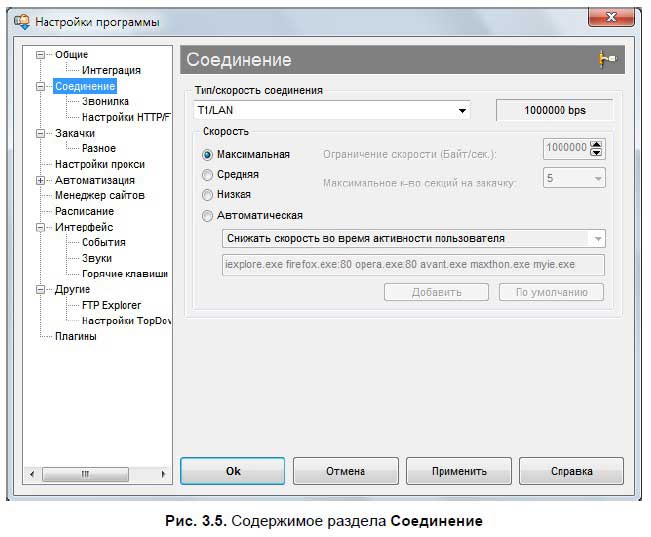Open help with the Справка button
Viewport: 651px width, 537px height.
point(571,471)
